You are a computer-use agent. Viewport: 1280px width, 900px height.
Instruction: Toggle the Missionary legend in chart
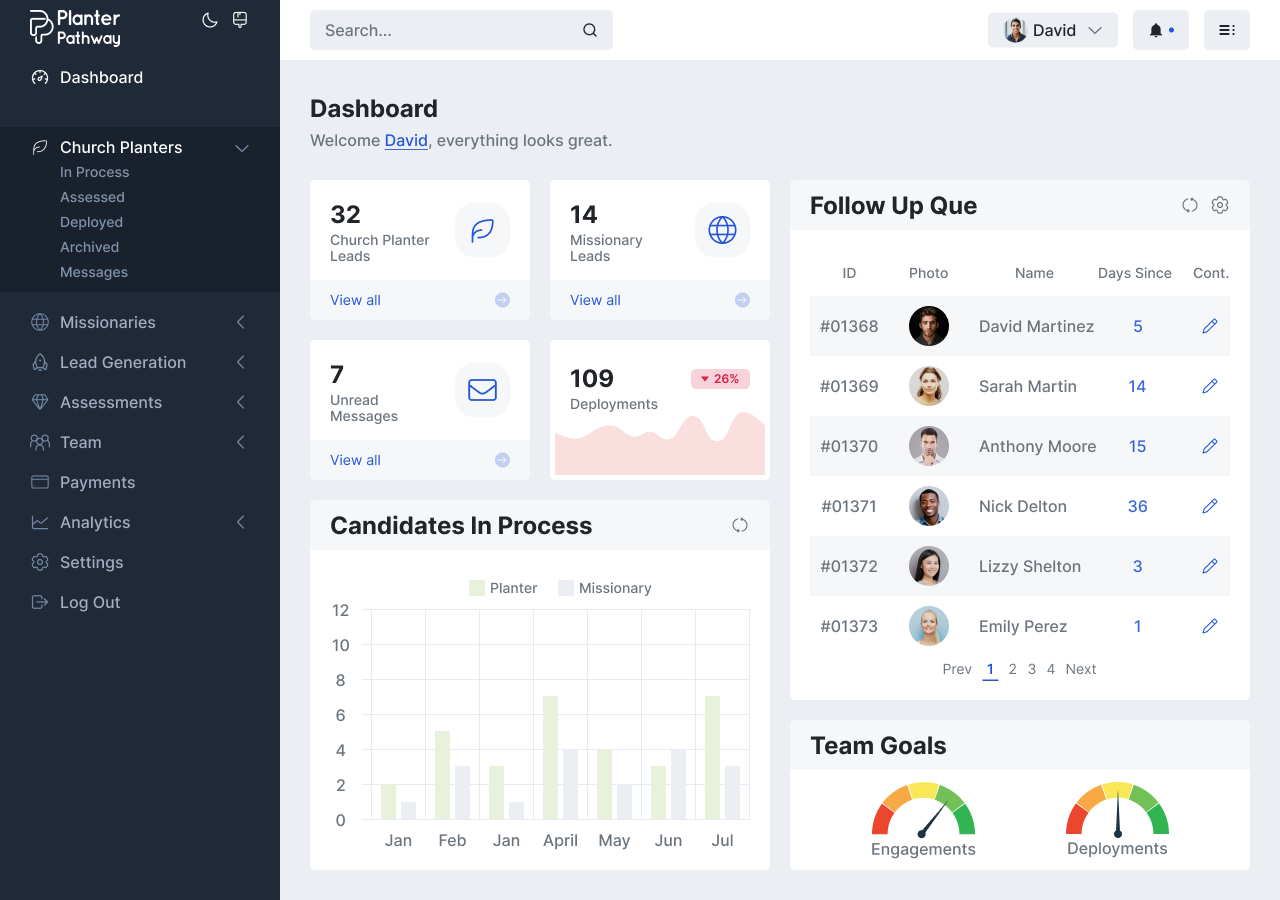pyautogui.click(x=605, y=588)
